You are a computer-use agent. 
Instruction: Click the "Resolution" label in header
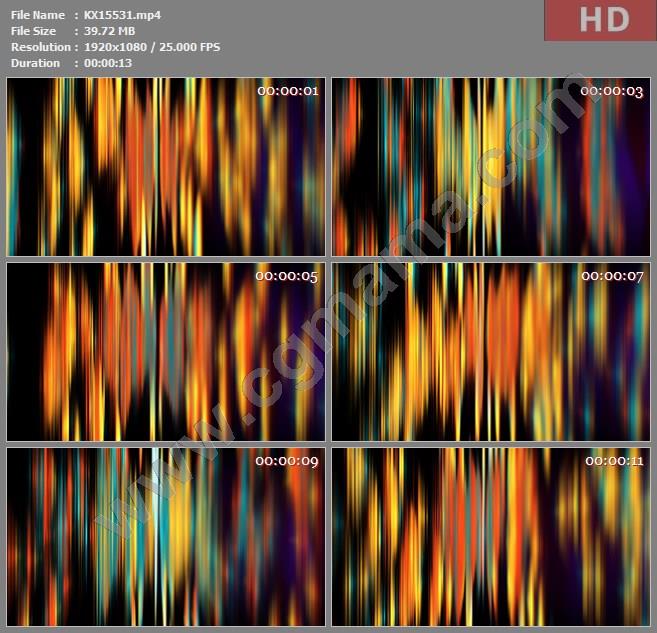(40, 47)
